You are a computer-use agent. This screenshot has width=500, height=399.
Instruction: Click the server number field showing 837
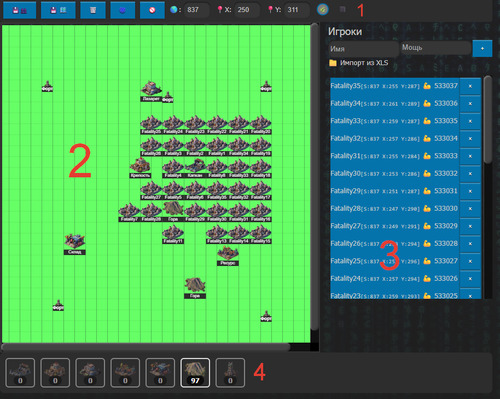pos(197,10)
